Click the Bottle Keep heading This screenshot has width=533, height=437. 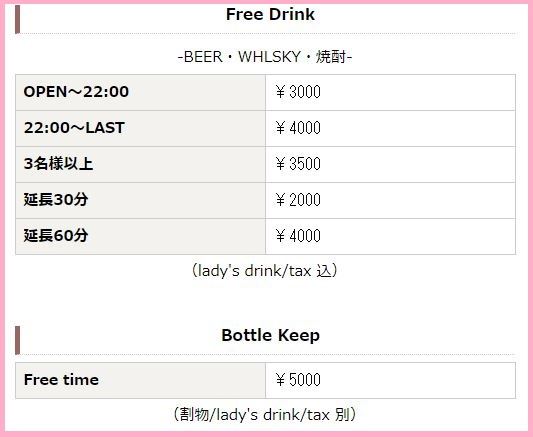271,335
